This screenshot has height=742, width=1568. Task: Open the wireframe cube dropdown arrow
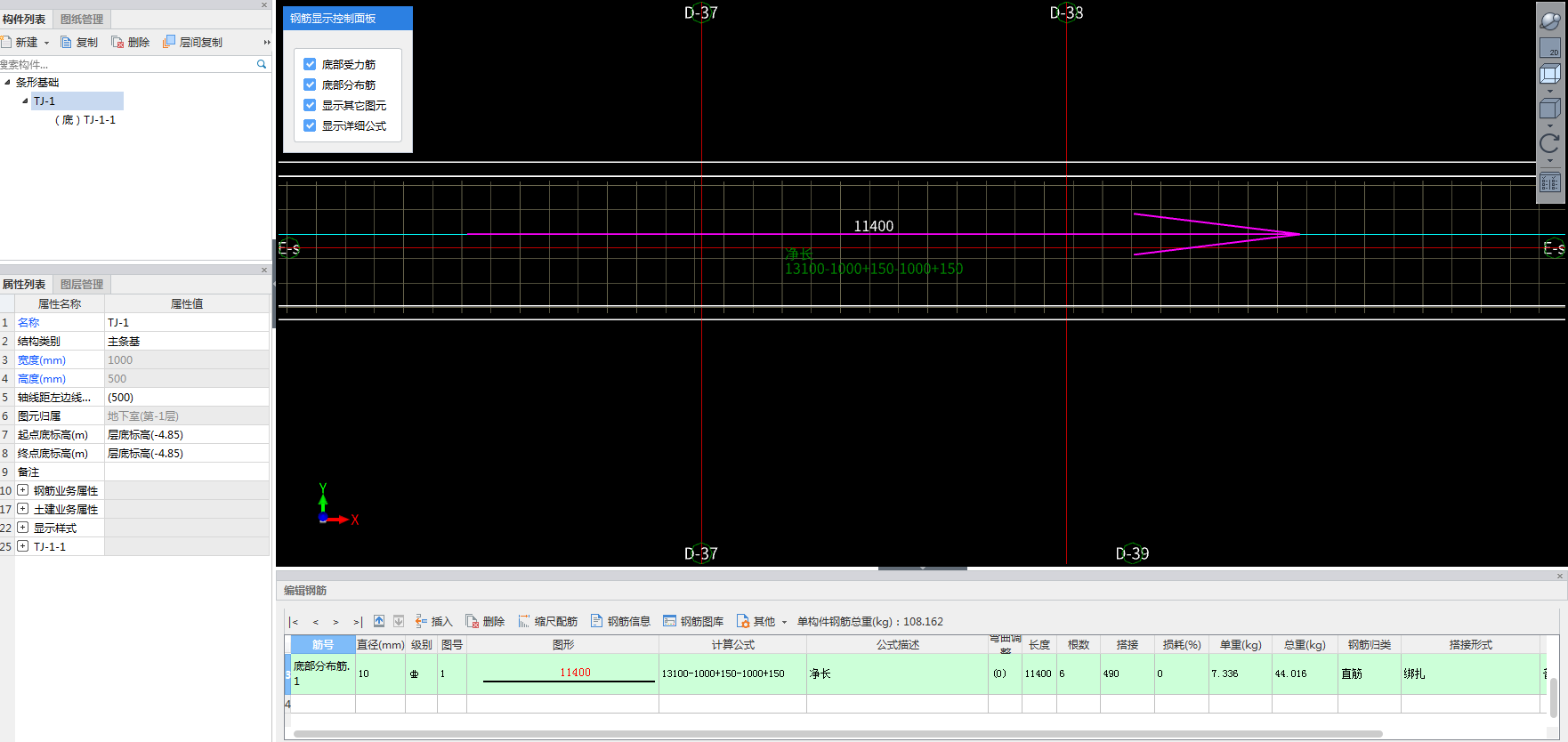(x=1550, y=92)
